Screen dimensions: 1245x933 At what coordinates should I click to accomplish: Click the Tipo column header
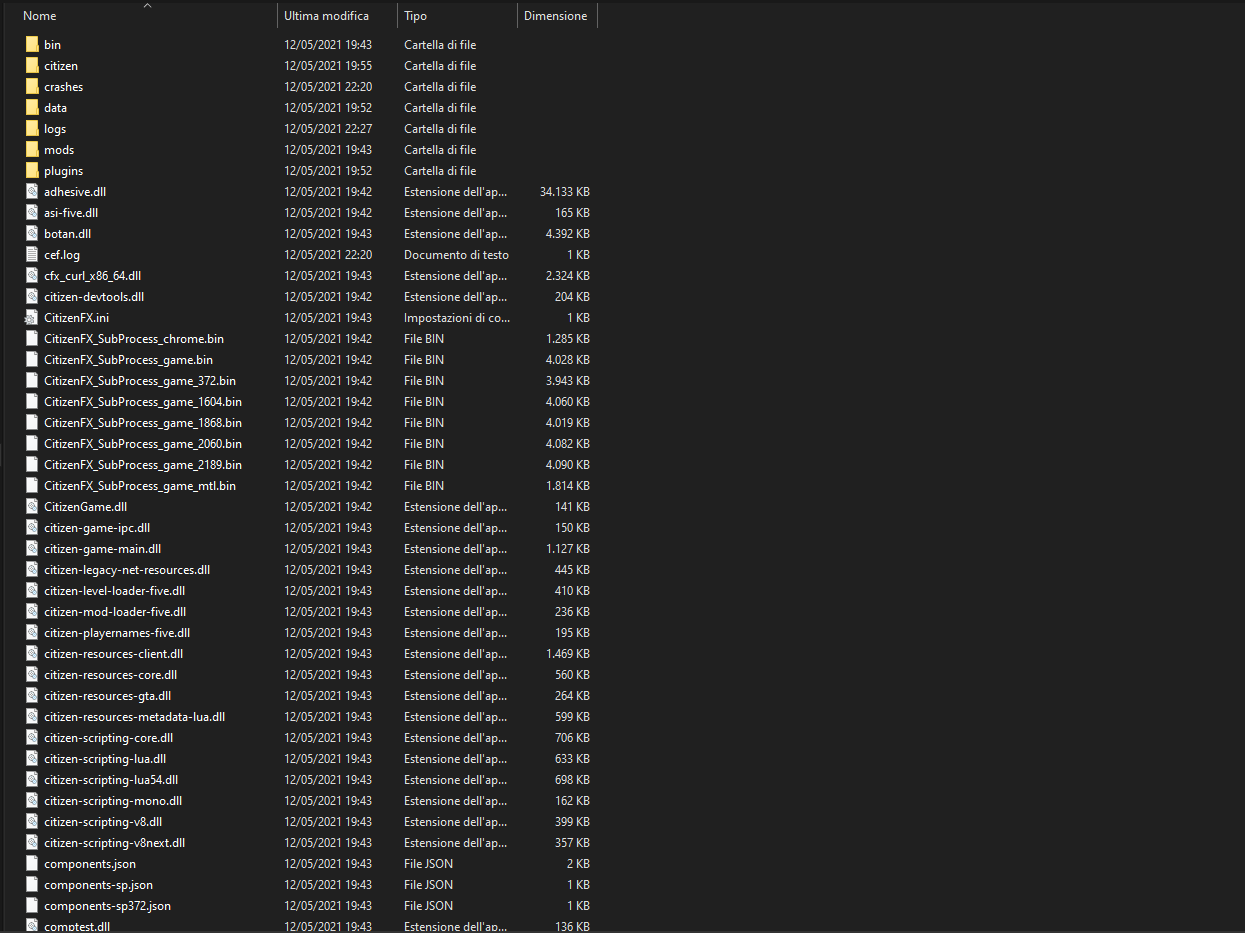click(x=415, y=15)
